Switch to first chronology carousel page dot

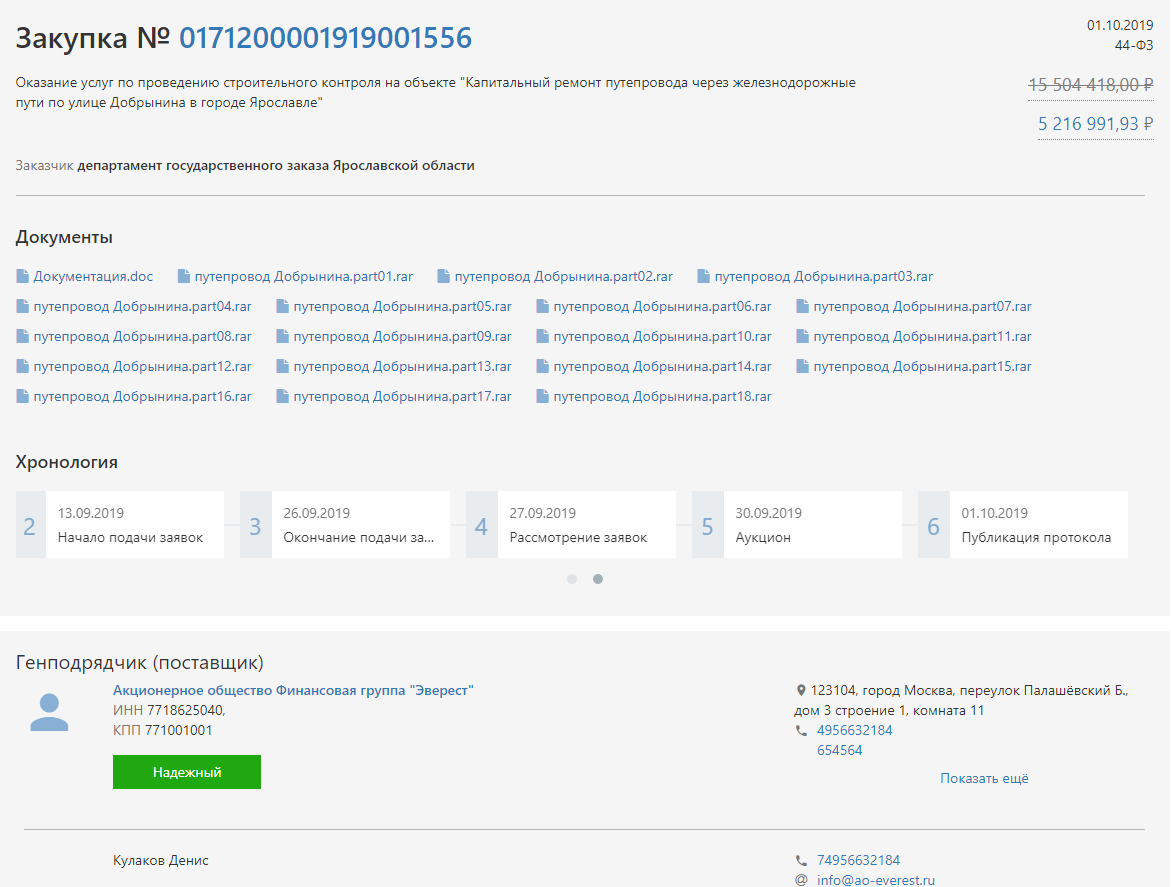(572, 579)
